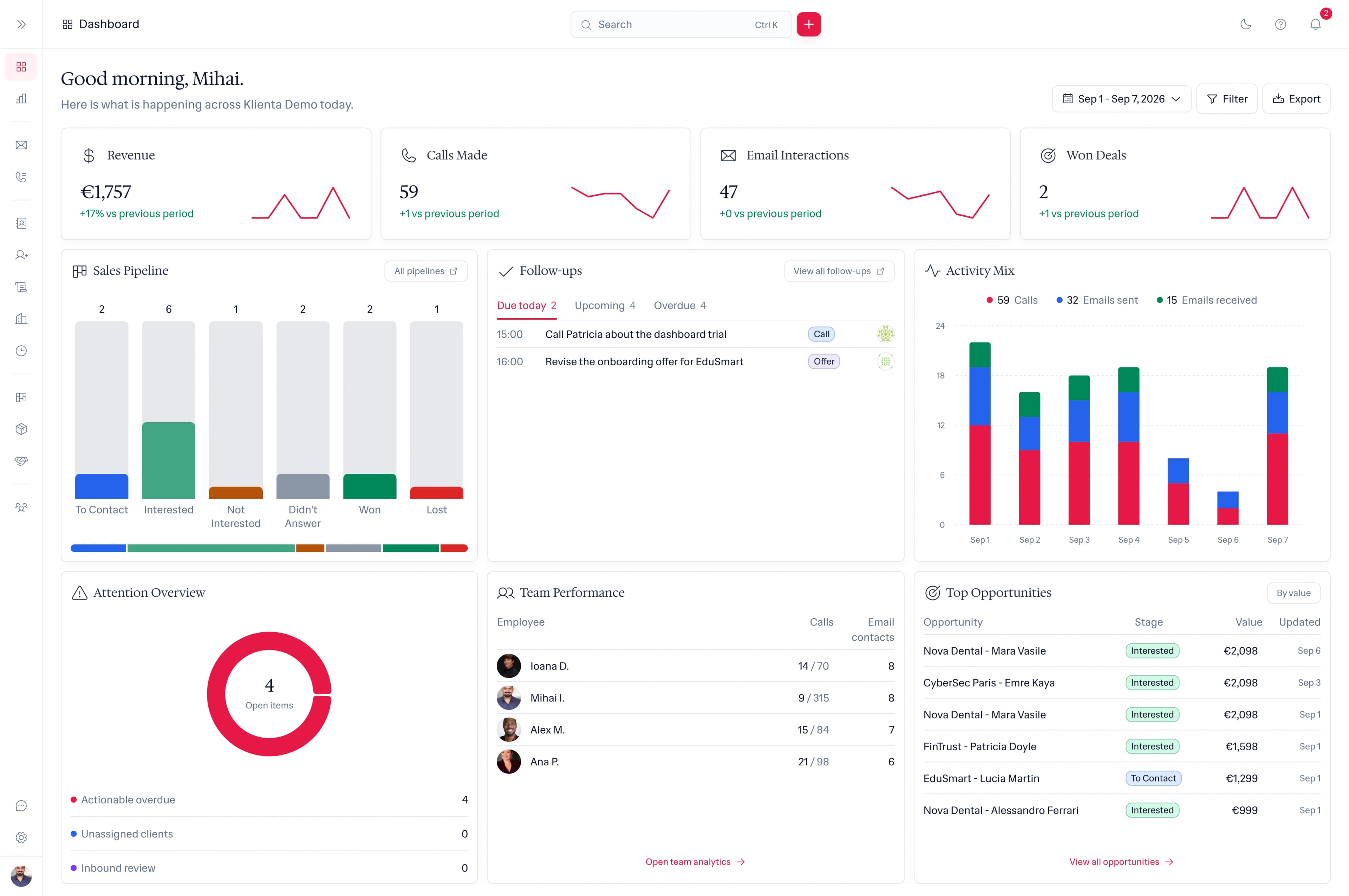Click the Attention Overview donut chart
The image size is (1349, 896).
point(269,694)
